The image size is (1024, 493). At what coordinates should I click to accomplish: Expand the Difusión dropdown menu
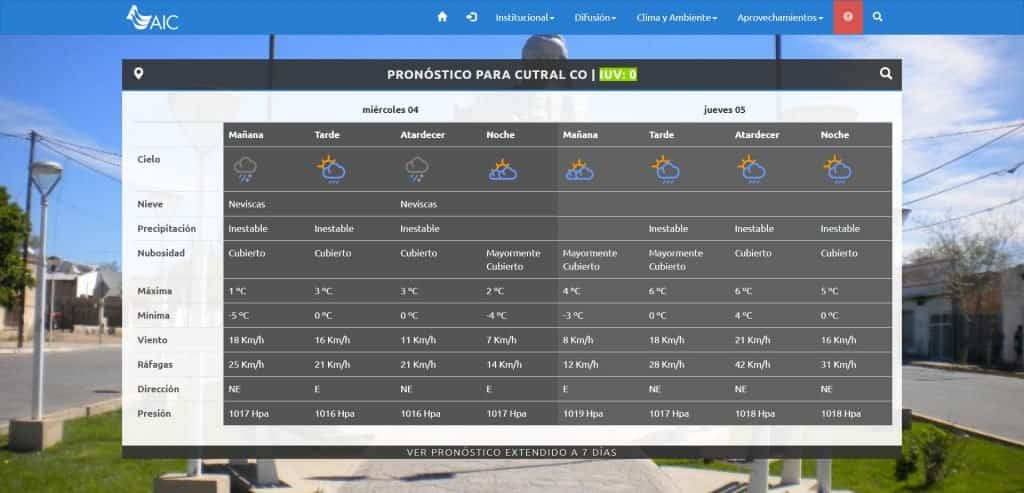(x=595, y=17)
